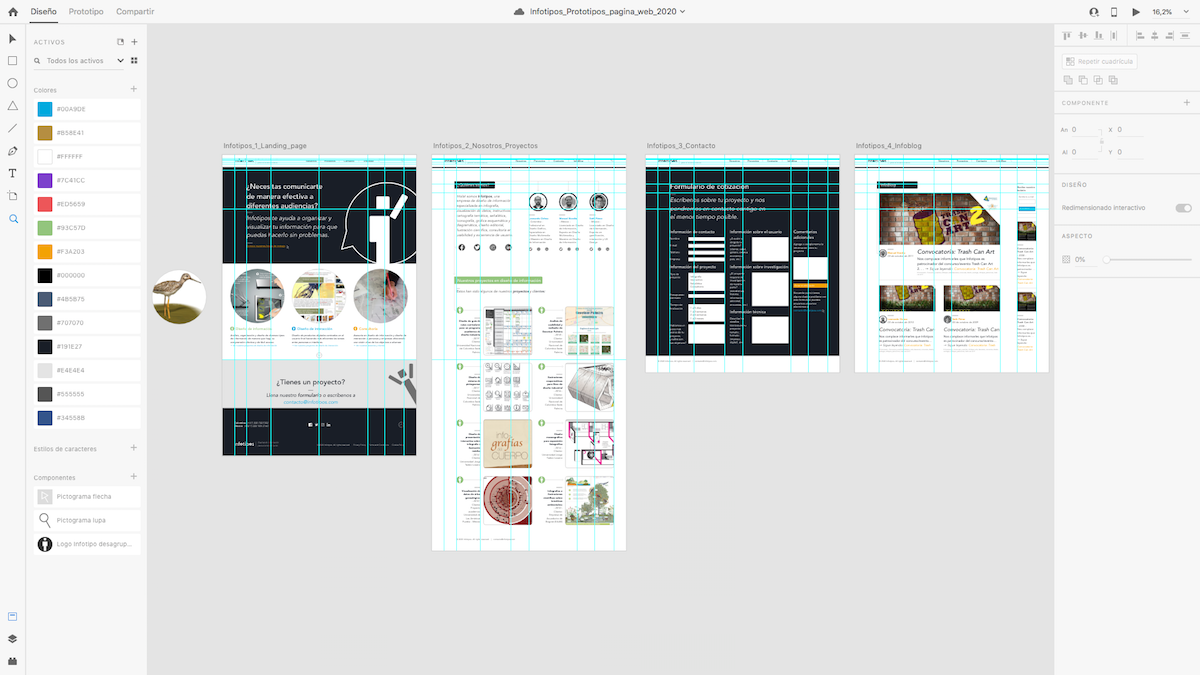Image resolution: width=1200 pixels, height=675 pixels.
Task: Select the Polygon triangle tool
Action: point(13,105)
